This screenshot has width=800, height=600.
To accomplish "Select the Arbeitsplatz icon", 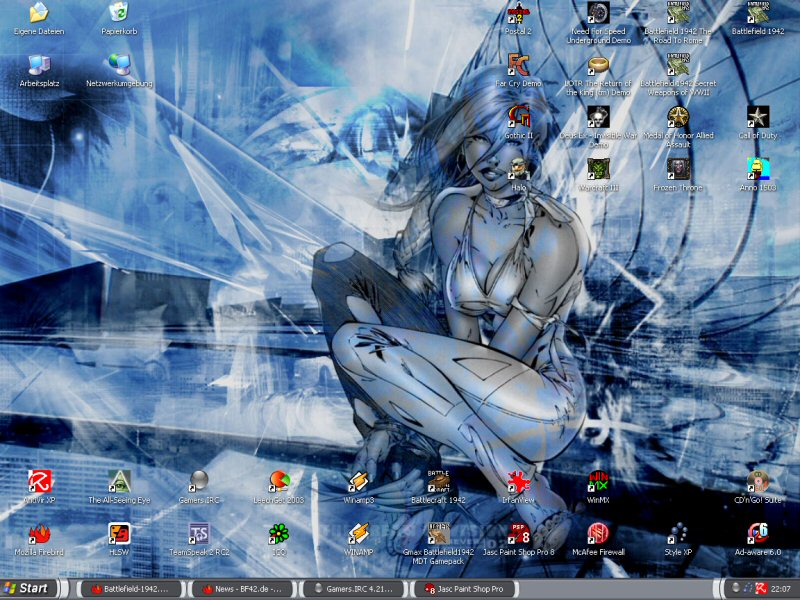I will [39, 65].
